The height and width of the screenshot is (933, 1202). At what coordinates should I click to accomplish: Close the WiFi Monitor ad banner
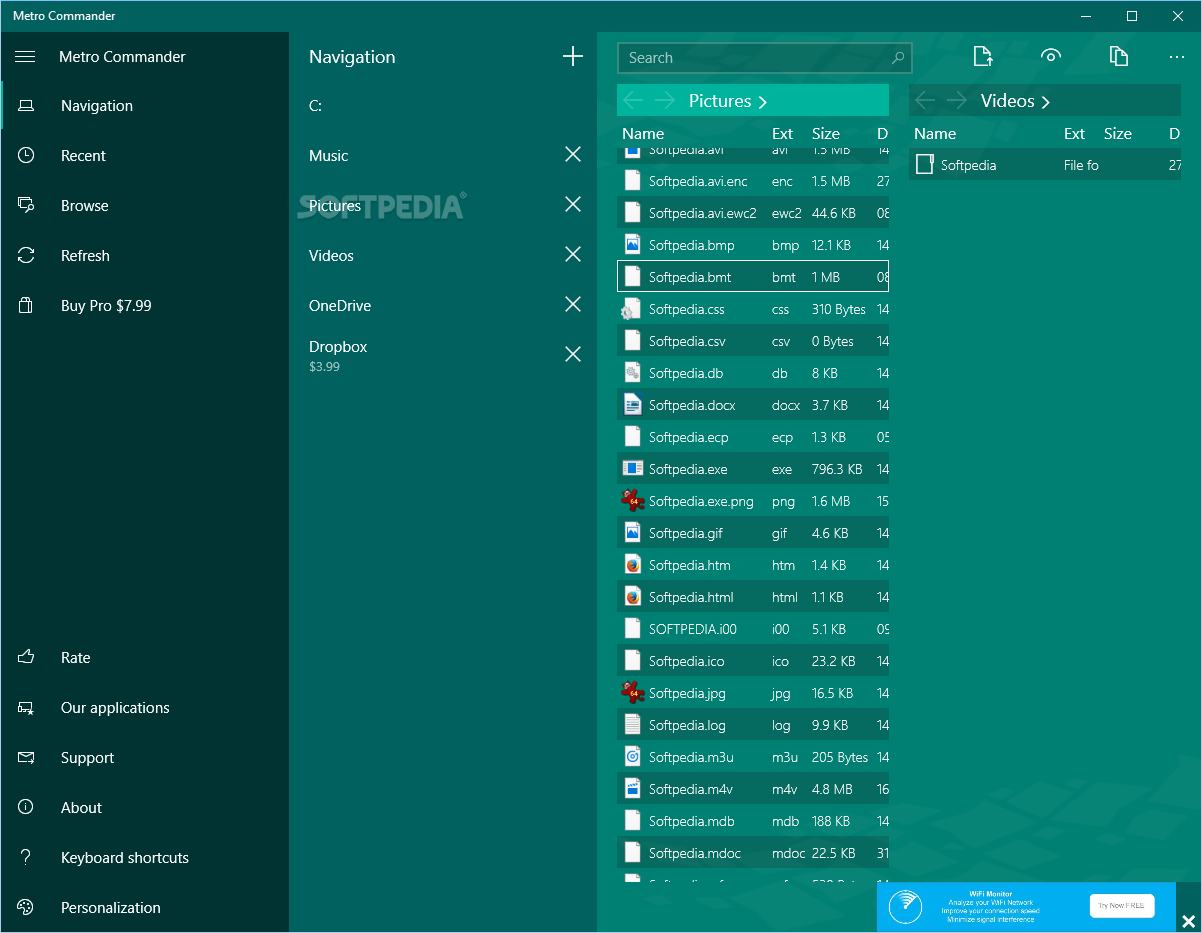1188,921
